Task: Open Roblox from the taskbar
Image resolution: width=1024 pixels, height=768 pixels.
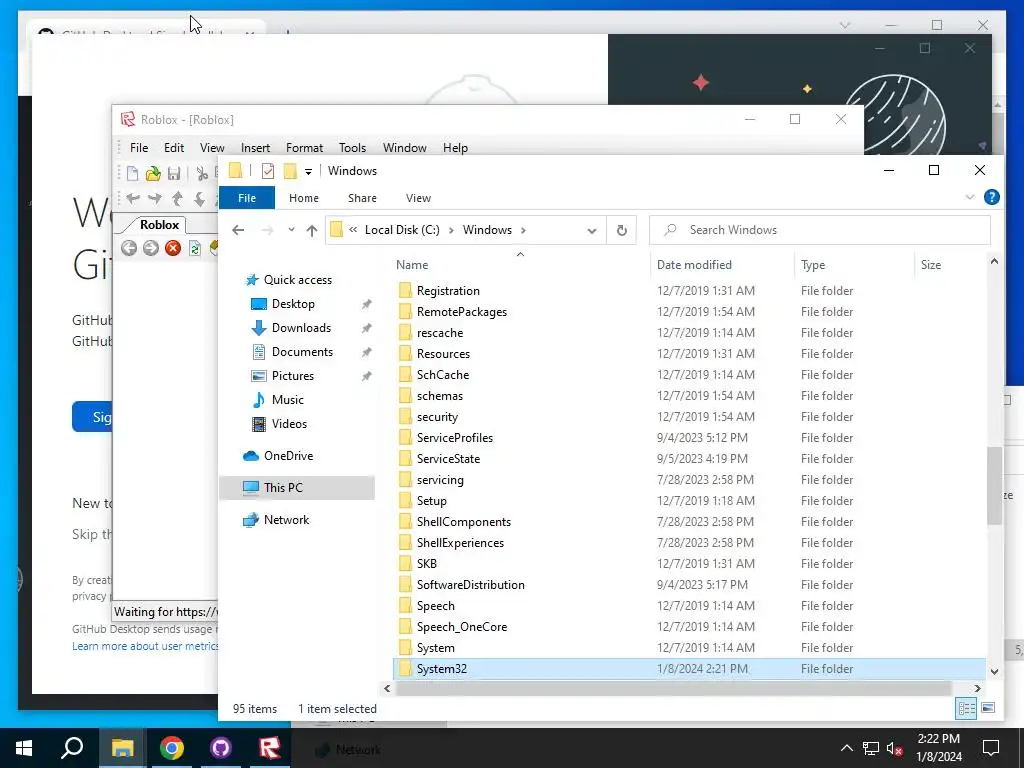Action: click(269, 748)
